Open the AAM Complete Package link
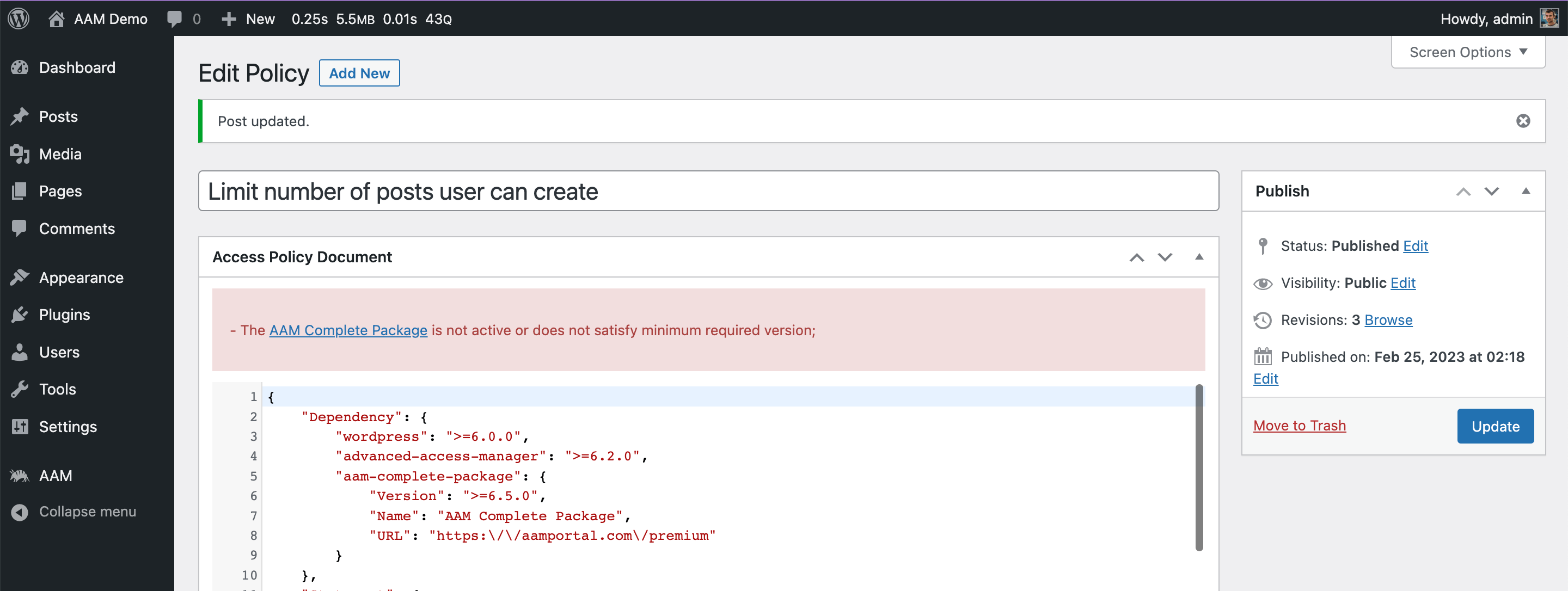Viewport: 1568px width, 591px height. coord(348,330)
